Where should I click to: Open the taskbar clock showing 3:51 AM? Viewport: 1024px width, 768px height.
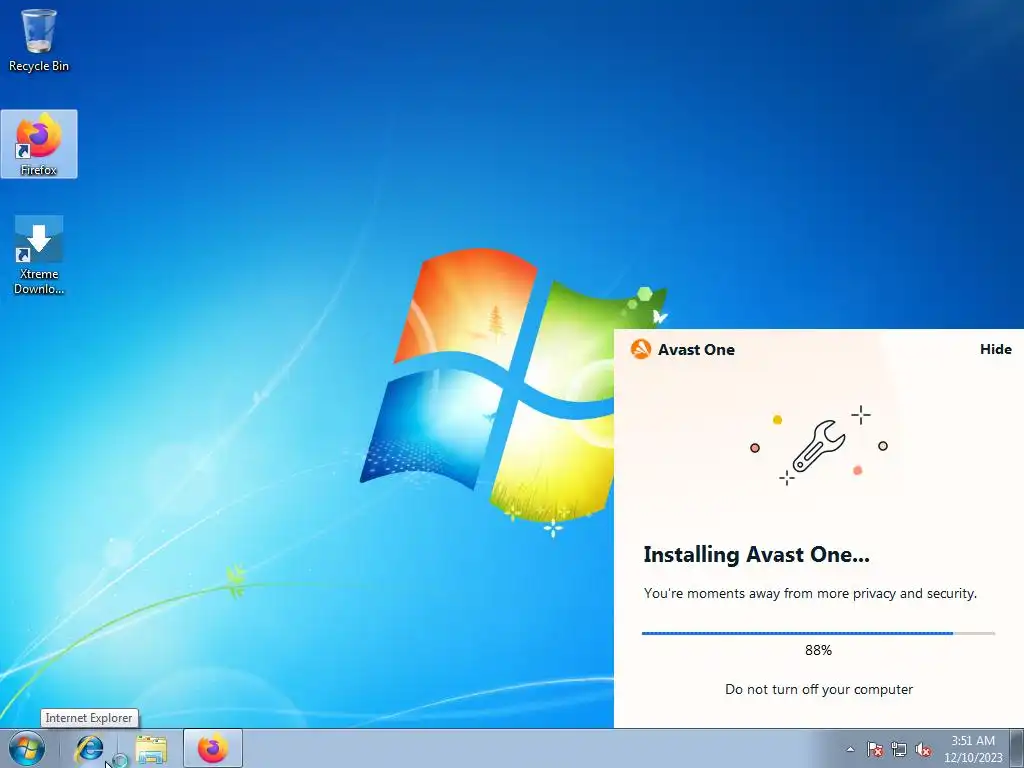tap(973, 749)
